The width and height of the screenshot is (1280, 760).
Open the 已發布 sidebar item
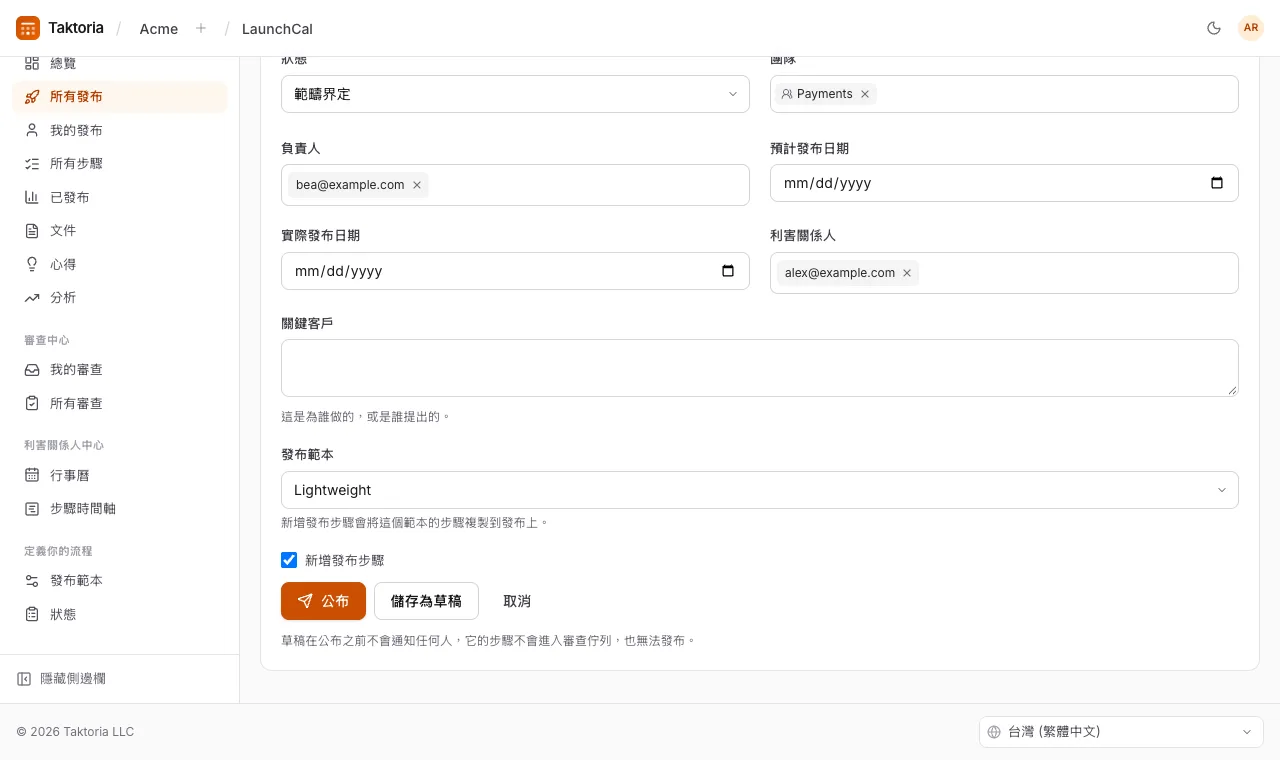coord(120,197)
